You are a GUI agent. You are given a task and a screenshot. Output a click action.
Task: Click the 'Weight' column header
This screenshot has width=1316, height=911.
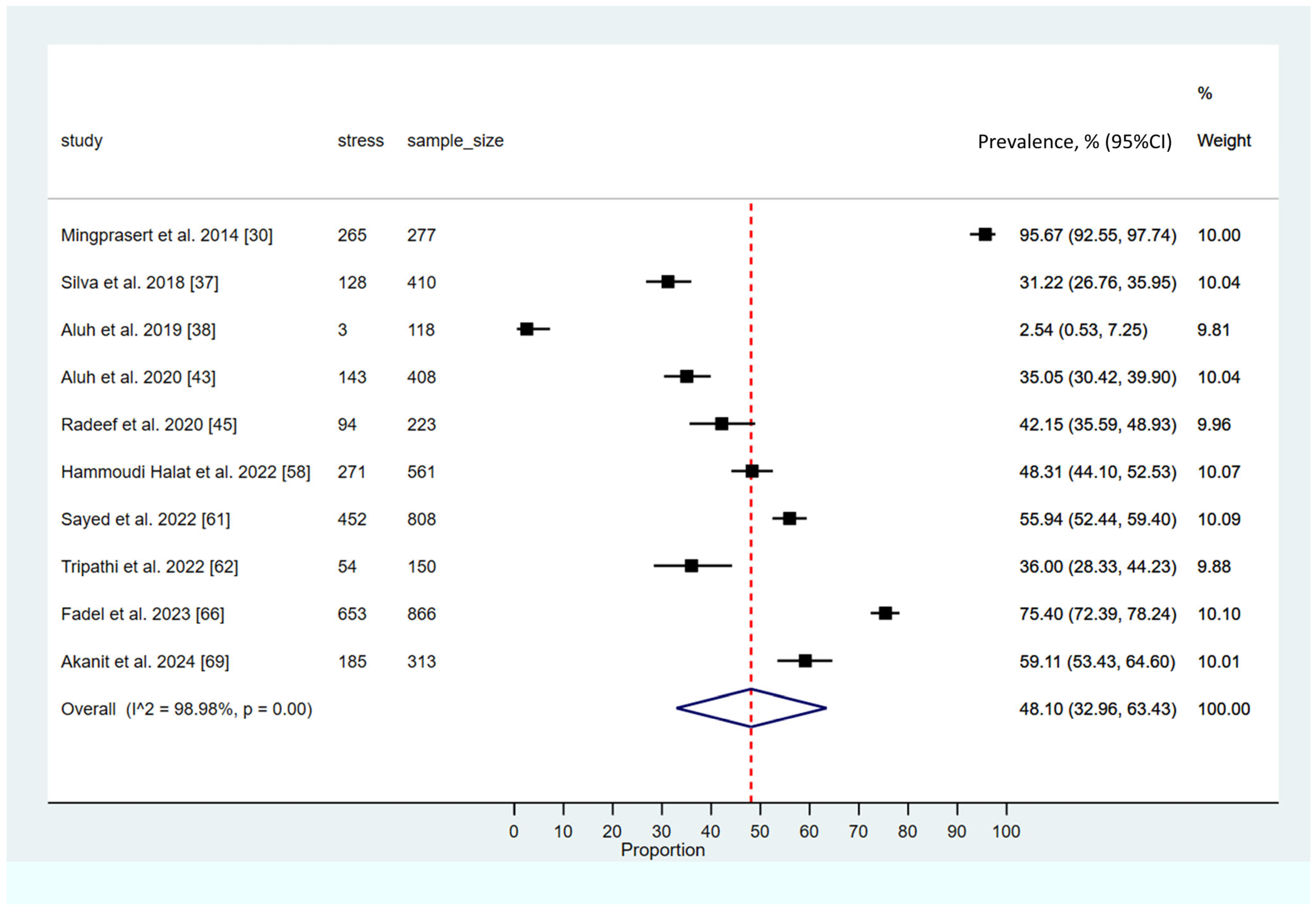point(1223,141)
